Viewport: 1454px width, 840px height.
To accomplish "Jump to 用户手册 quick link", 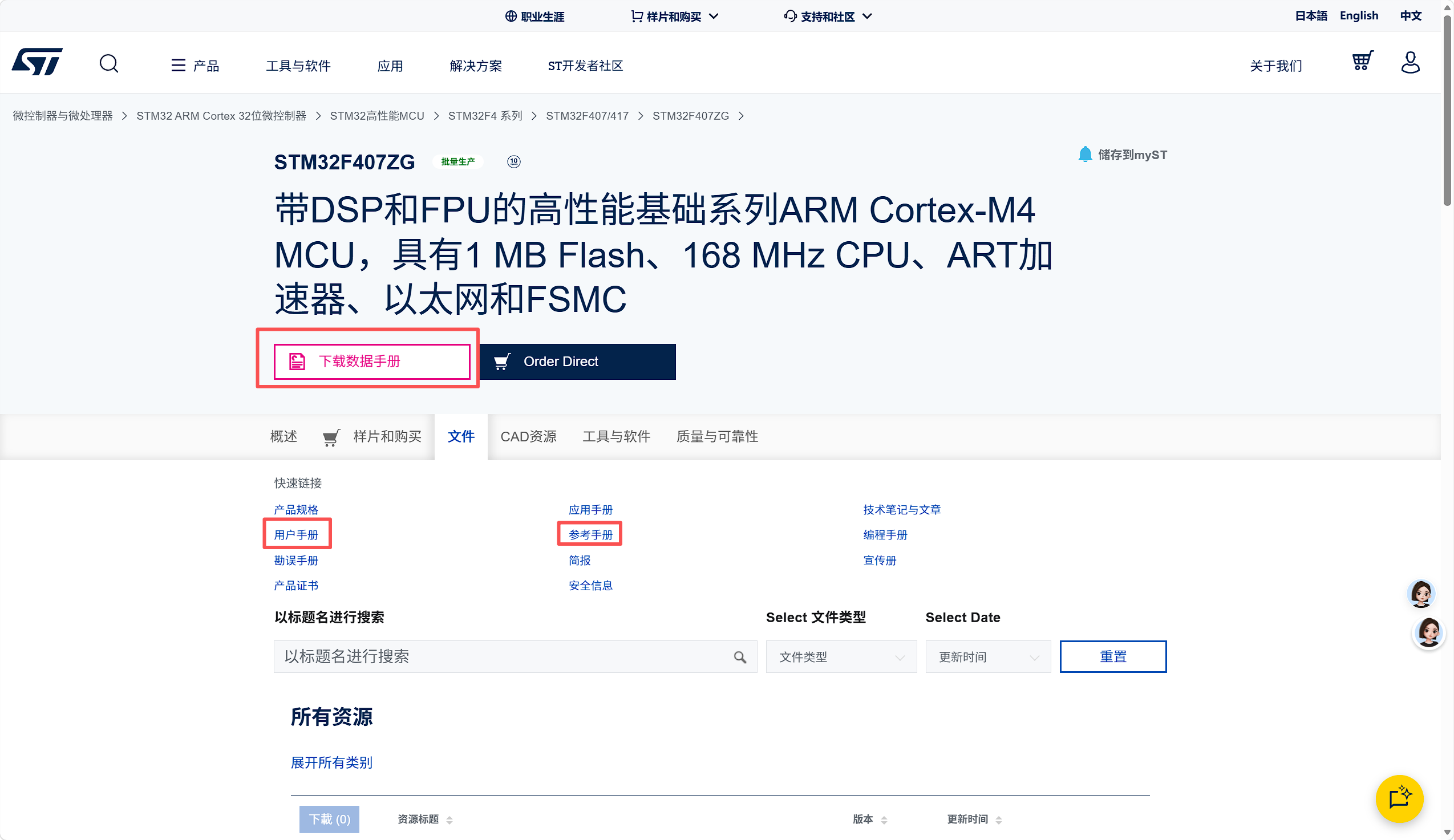I will (296, 535).
